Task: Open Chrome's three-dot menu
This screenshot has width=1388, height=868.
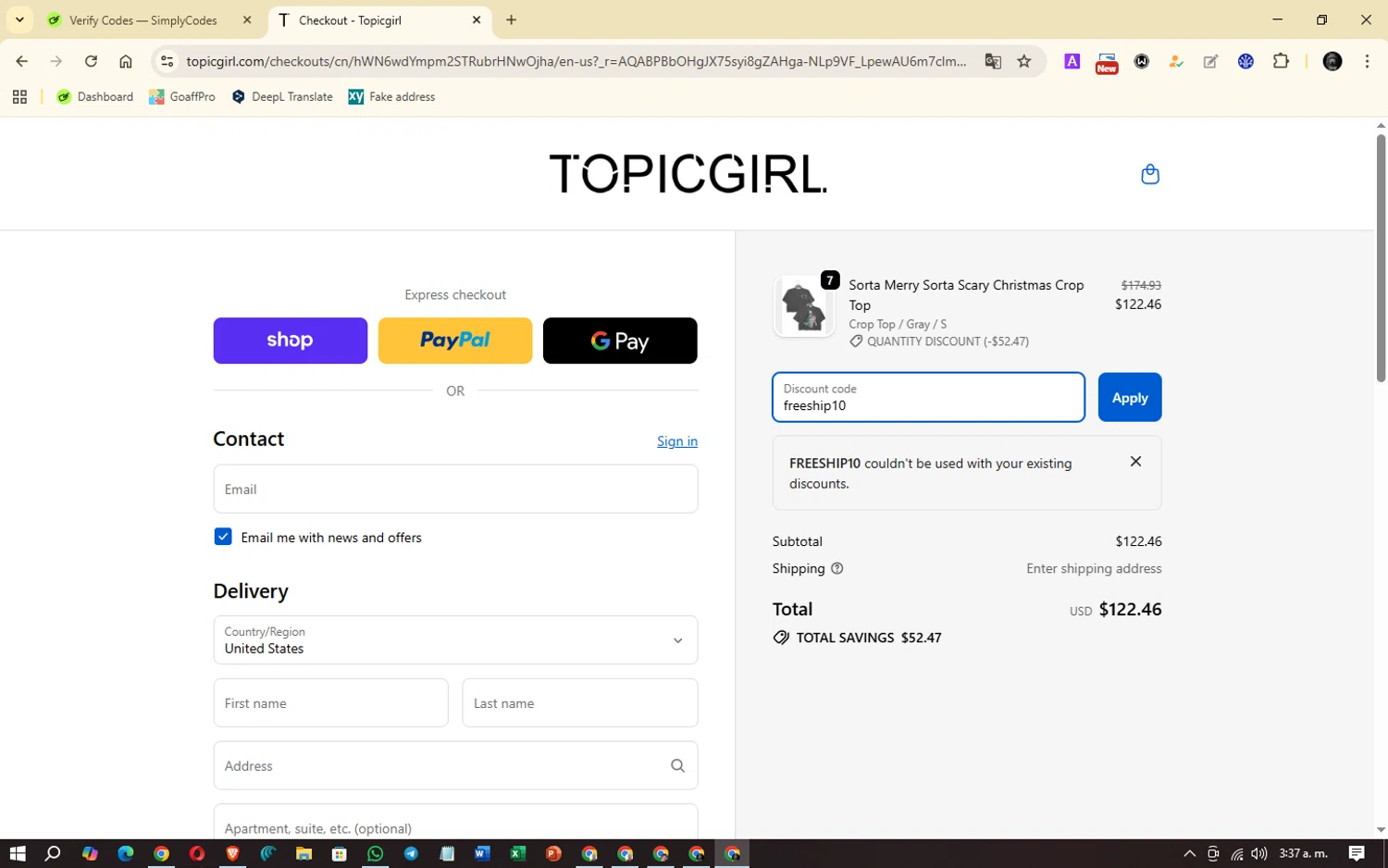Action: pyautogui.click(x=1367, y=61)
